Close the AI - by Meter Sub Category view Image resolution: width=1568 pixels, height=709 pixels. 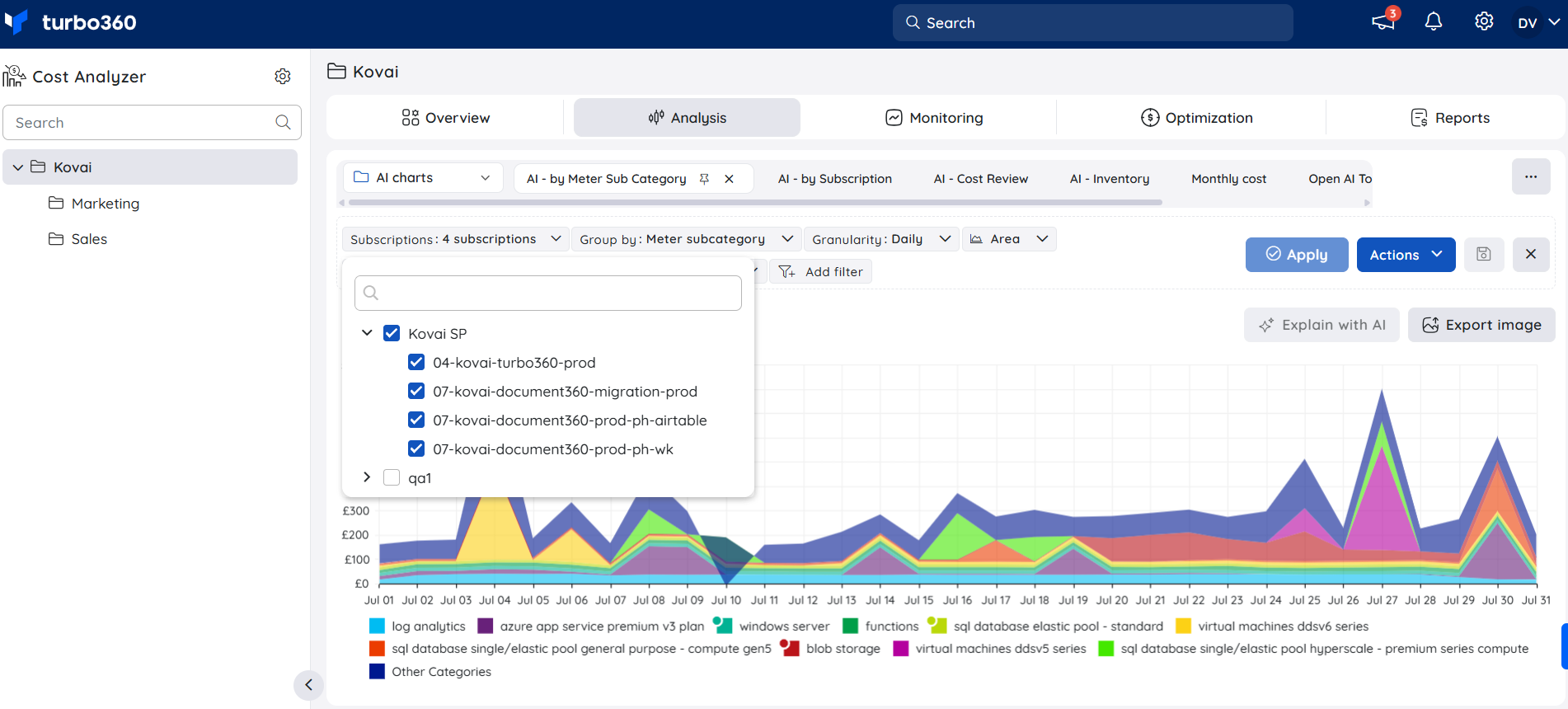729,179
